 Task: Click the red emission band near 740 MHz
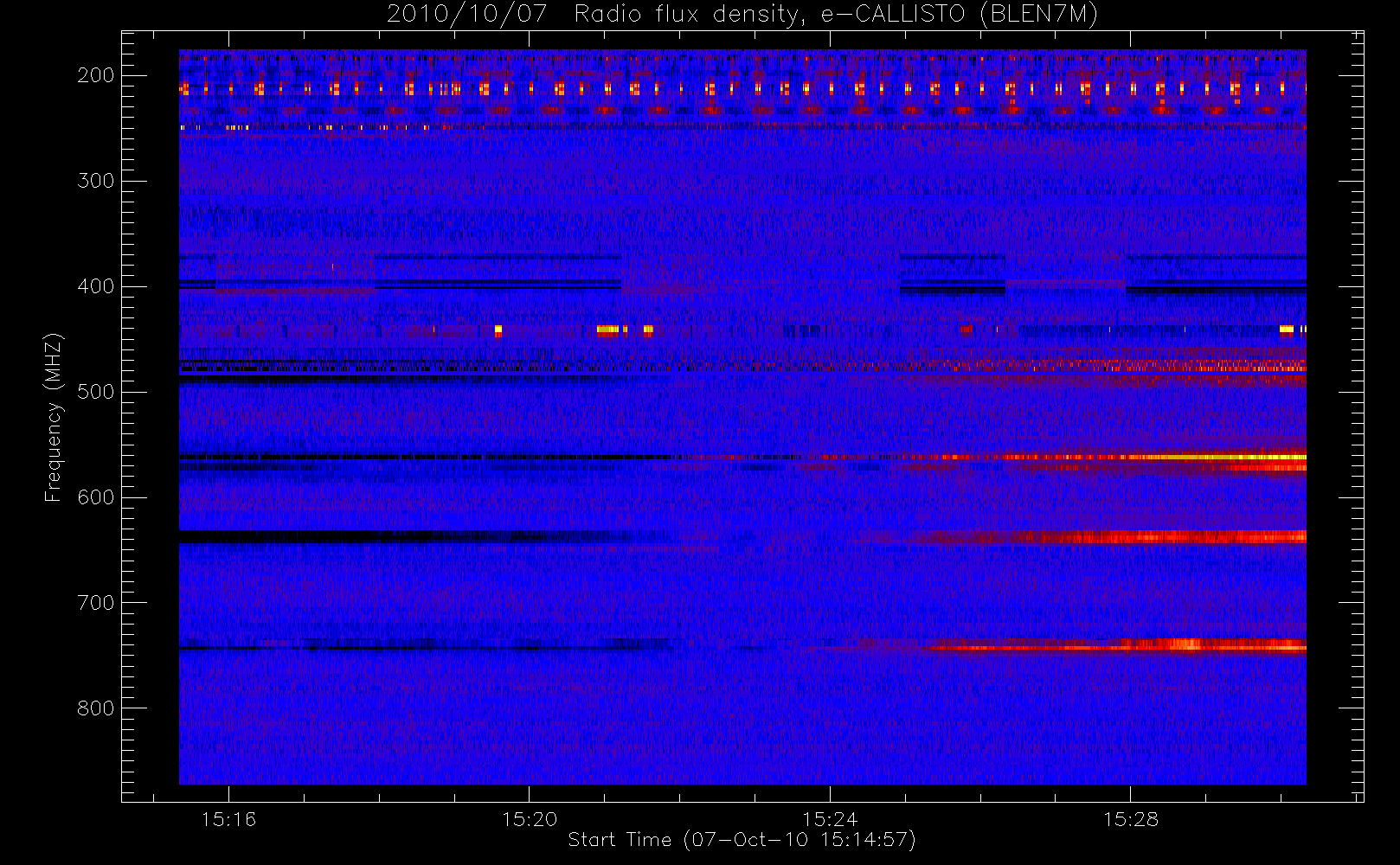[1116, 645]
